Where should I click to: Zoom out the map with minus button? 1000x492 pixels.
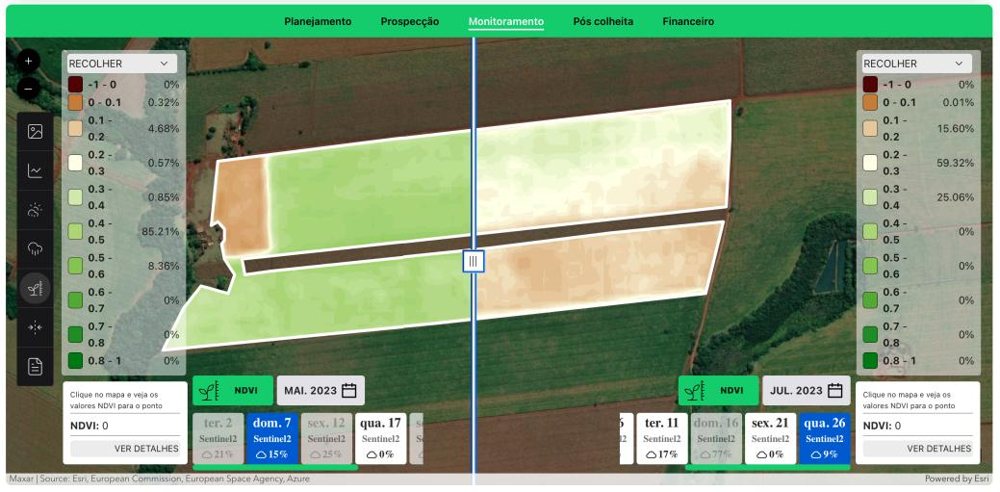click(28, 89)
